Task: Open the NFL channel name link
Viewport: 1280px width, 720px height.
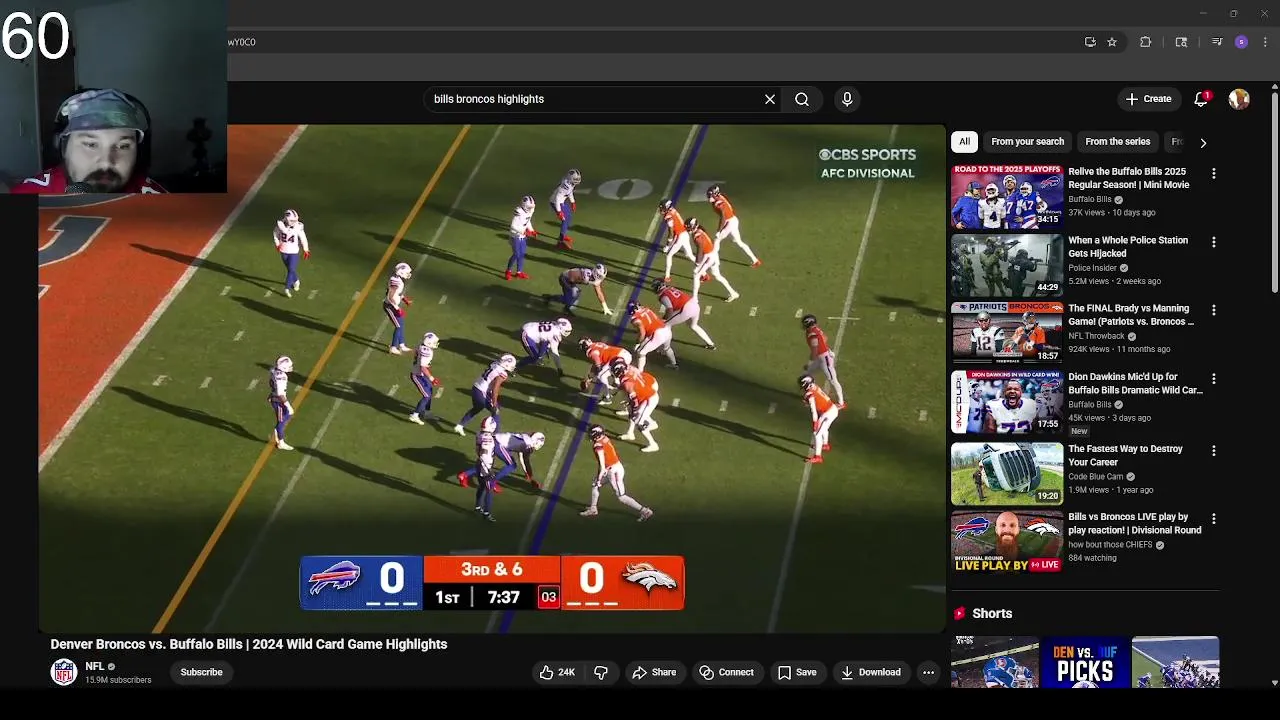Action: (95, 666)
